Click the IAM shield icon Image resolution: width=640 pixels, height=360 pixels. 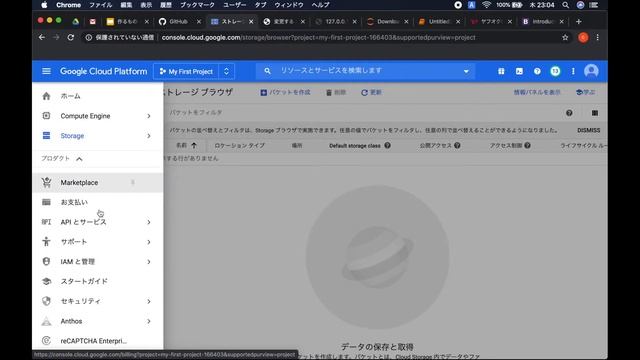[x=46, y=262]
